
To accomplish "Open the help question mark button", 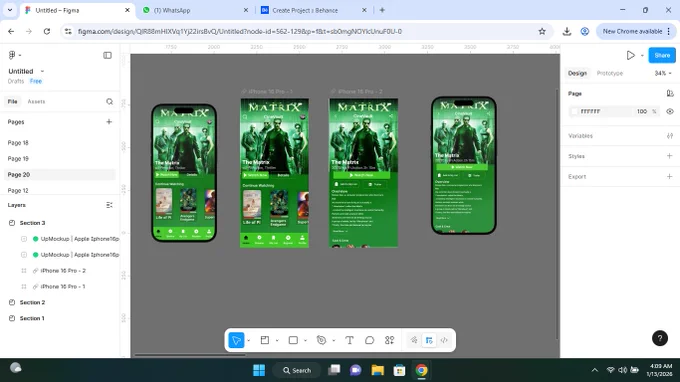I will click(660, 338).
